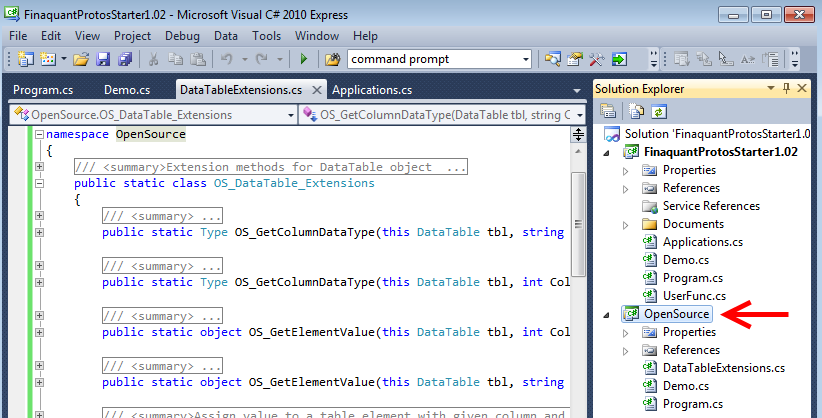The width and height of the screenshot is (822, 418).
Task: Click the Start Page green arrow icon
Action: click(619, 59)
